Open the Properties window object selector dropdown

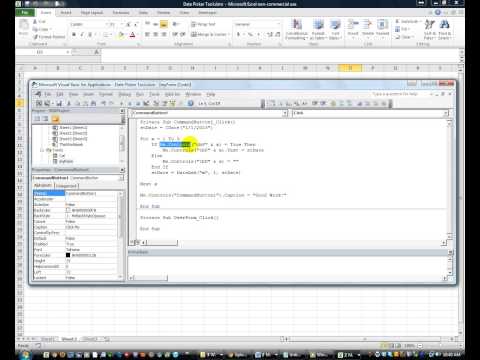tap(121, 178)
